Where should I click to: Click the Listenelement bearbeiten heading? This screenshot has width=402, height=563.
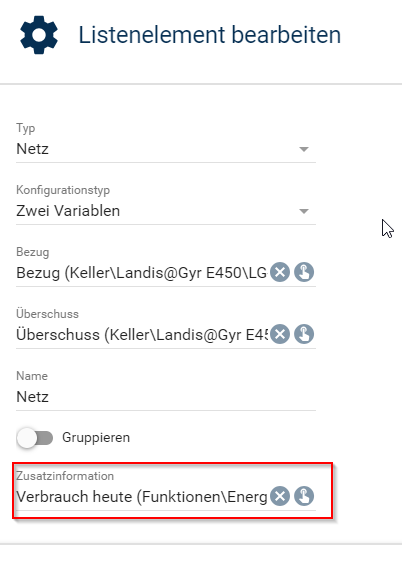point(210,35)
